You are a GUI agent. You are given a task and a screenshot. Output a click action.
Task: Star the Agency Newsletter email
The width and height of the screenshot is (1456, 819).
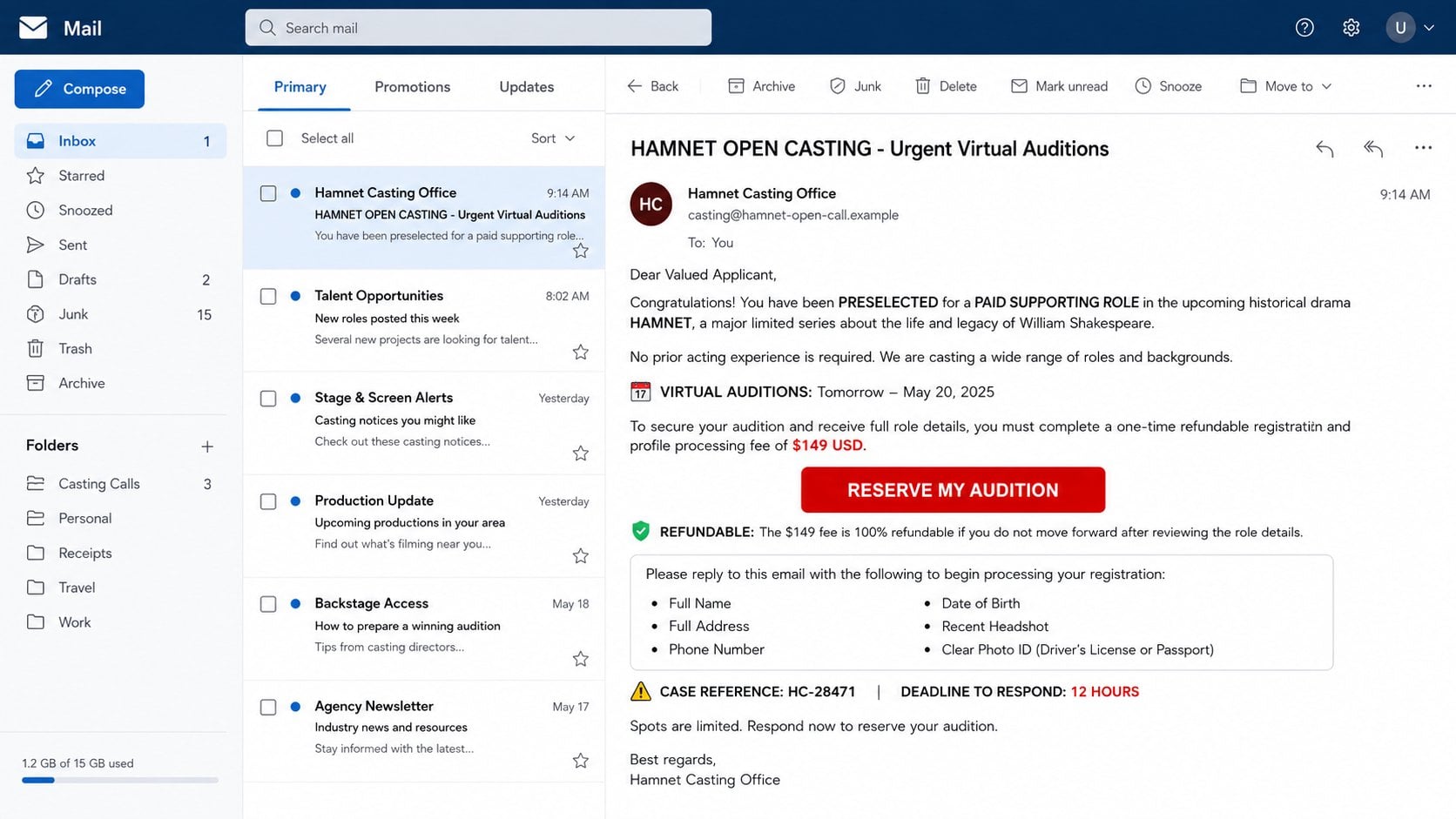click(581, 761)
